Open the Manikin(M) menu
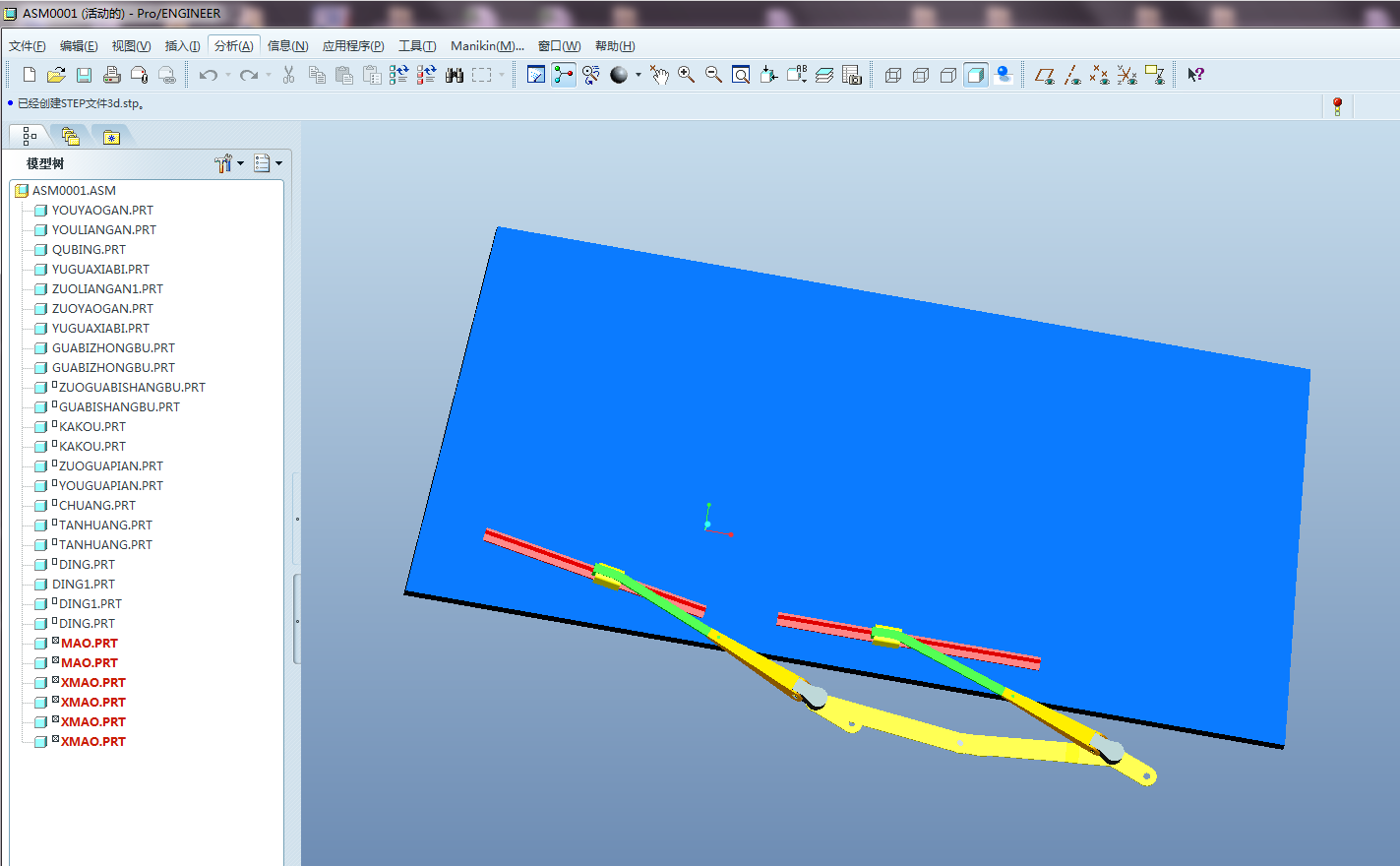This screenshot has width=1400, height=866. click(x=487, y=46)
